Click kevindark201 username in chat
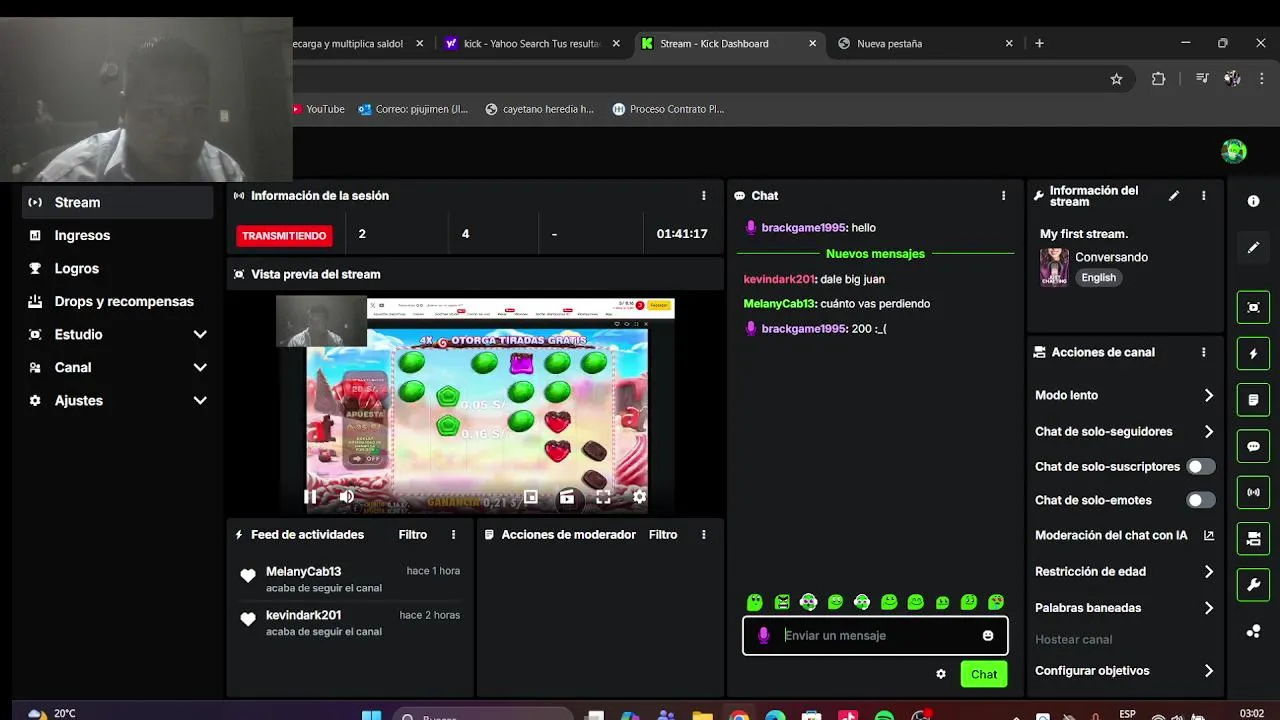Image resolution: width=1280 pixels, height=720 pixels. (x=780, y=279)
